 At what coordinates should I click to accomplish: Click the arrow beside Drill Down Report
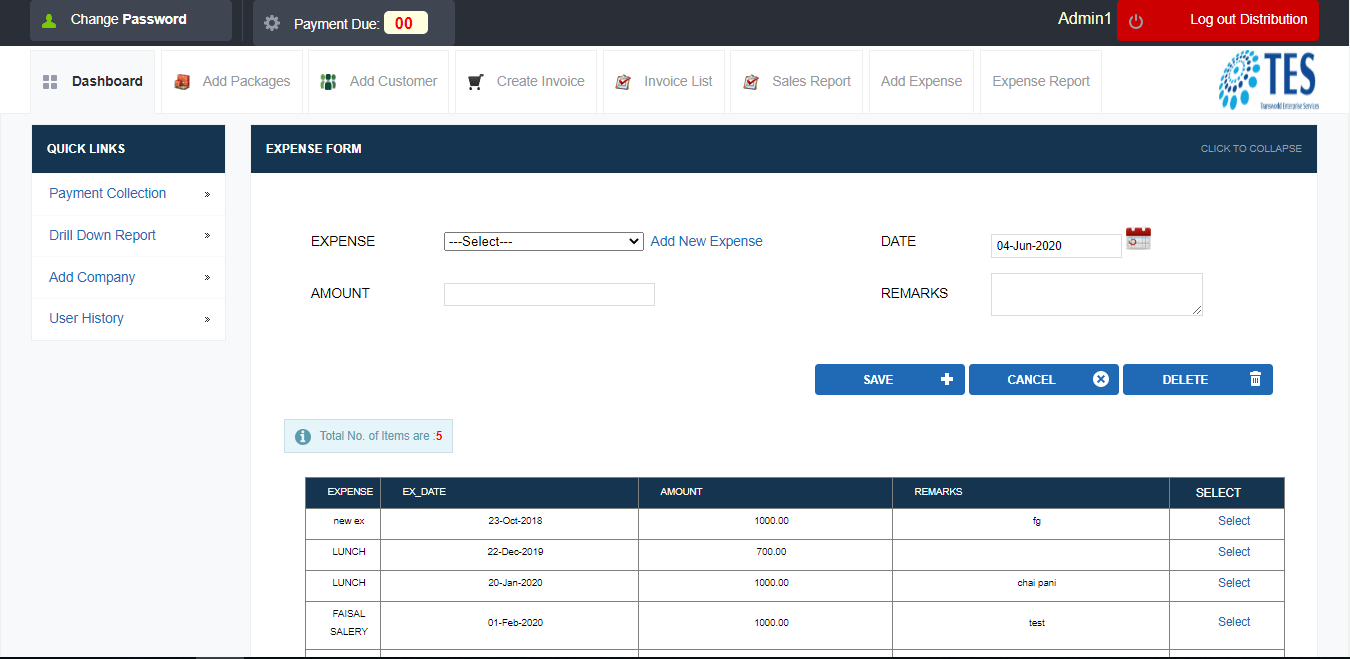coord(207,236)
